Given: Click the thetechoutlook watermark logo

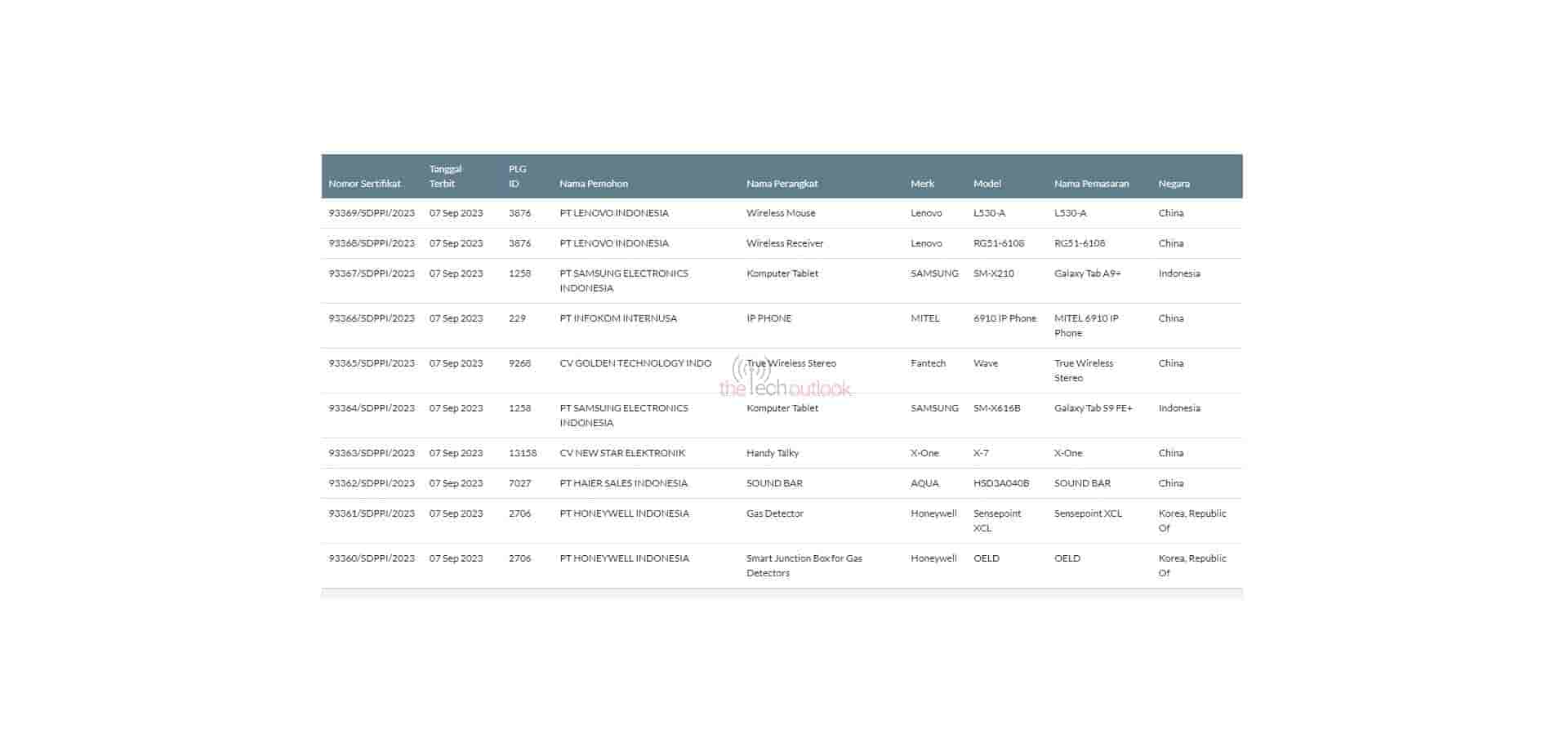Looking at the screenshot, I should [784, 380].
